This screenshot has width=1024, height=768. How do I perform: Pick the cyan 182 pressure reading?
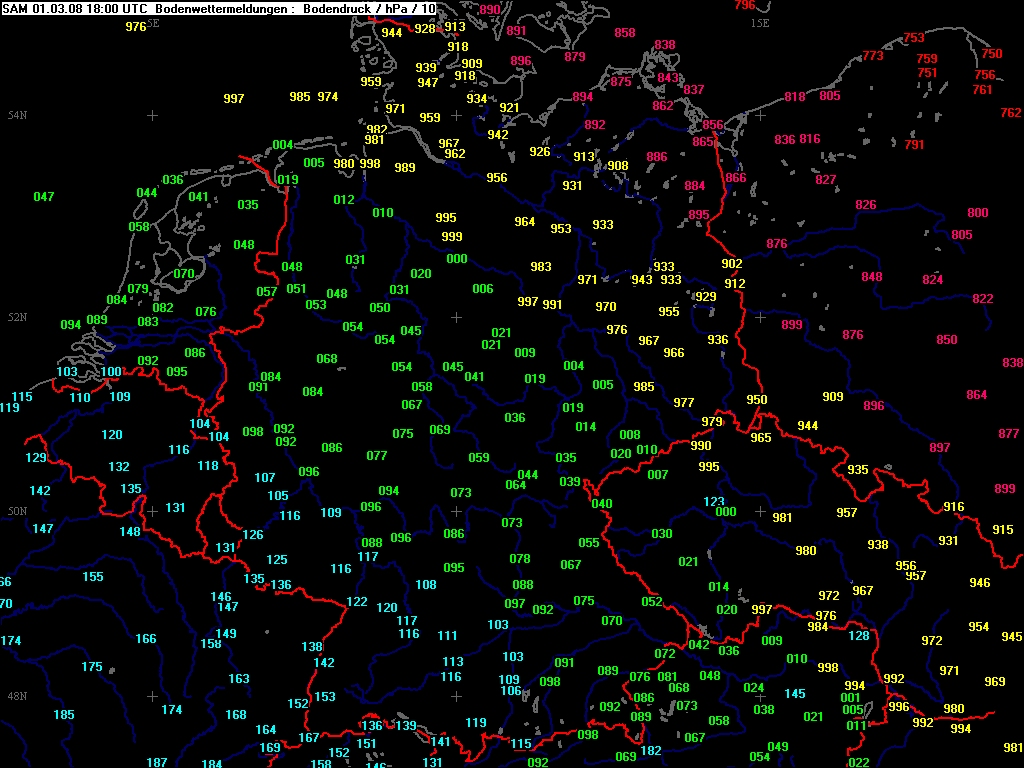pos(651,751)
